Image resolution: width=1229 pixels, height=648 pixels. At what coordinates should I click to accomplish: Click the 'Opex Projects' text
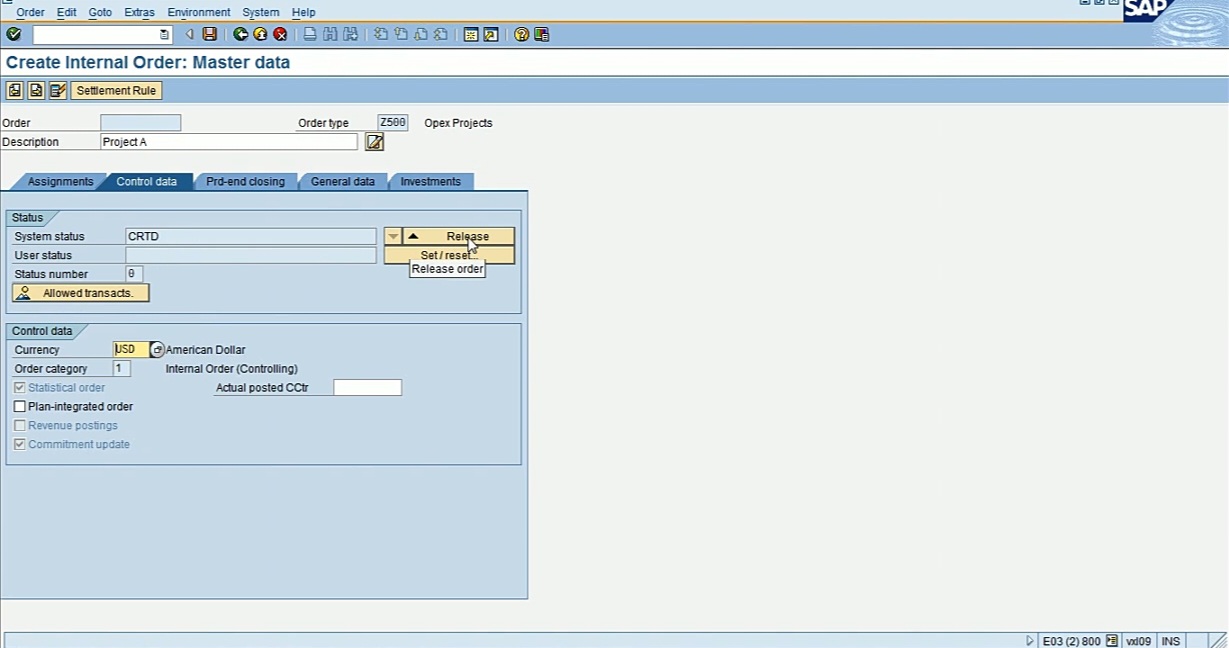458,123
